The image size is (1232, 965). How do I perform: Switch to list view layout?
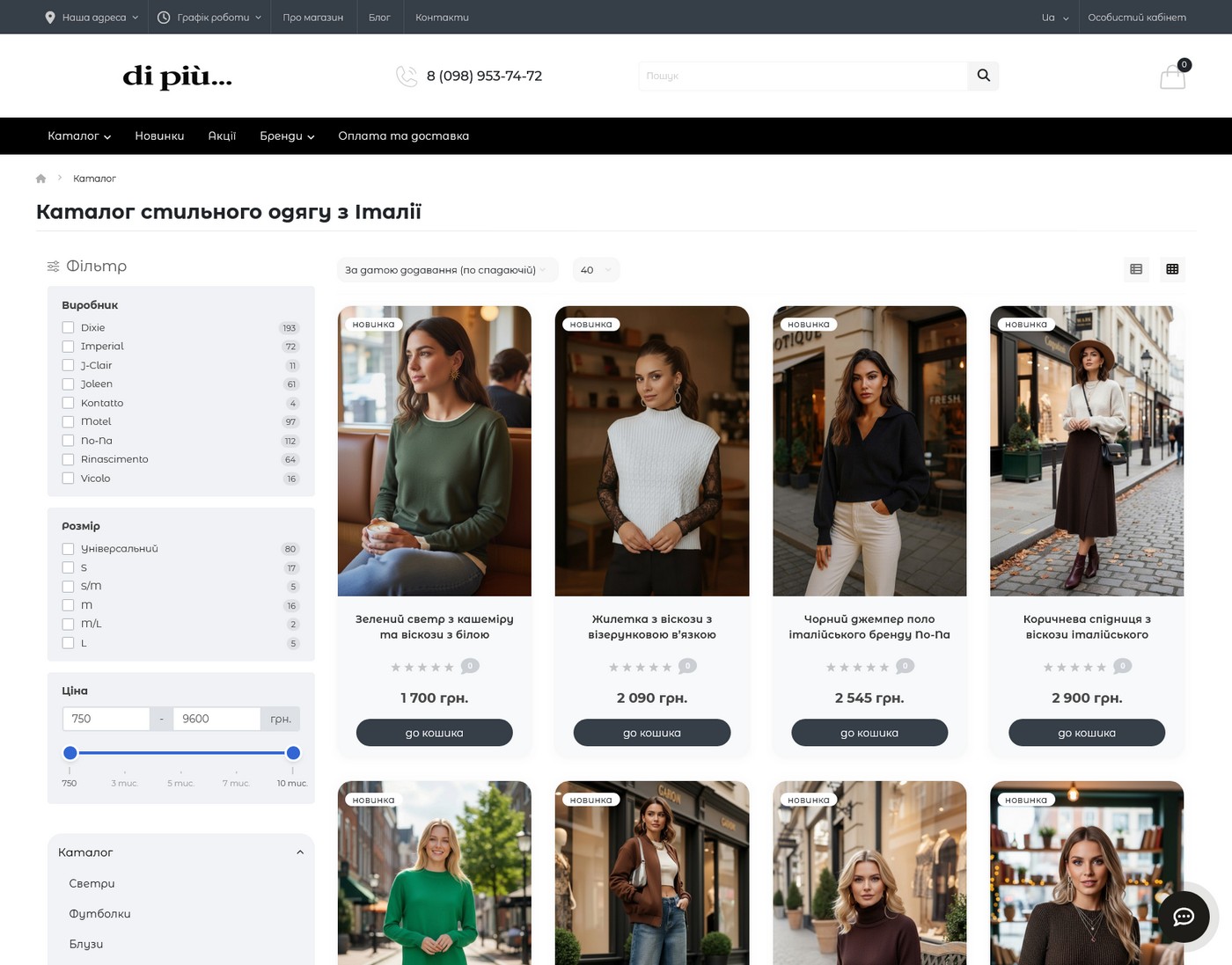tap(1136, 269)
